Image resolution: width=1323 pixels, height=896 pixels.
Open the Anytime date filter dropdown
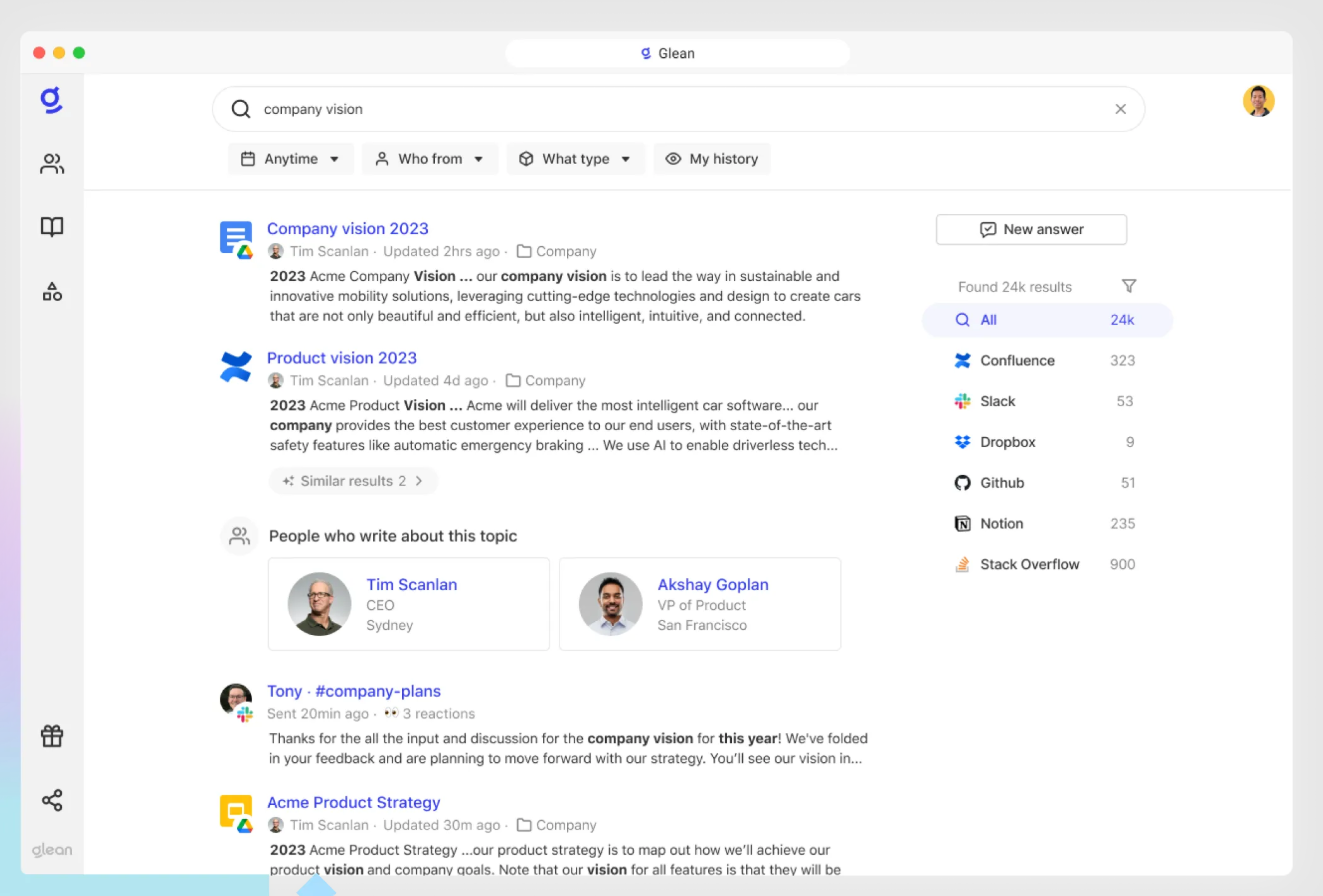click(291, 159)
